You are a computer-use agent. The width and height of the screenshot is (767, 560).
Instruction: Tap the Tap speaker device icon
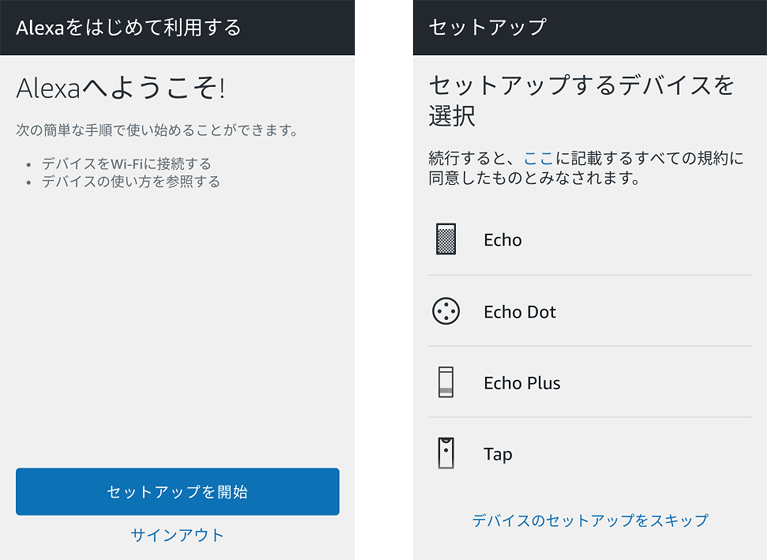click(x=446, y=453)
